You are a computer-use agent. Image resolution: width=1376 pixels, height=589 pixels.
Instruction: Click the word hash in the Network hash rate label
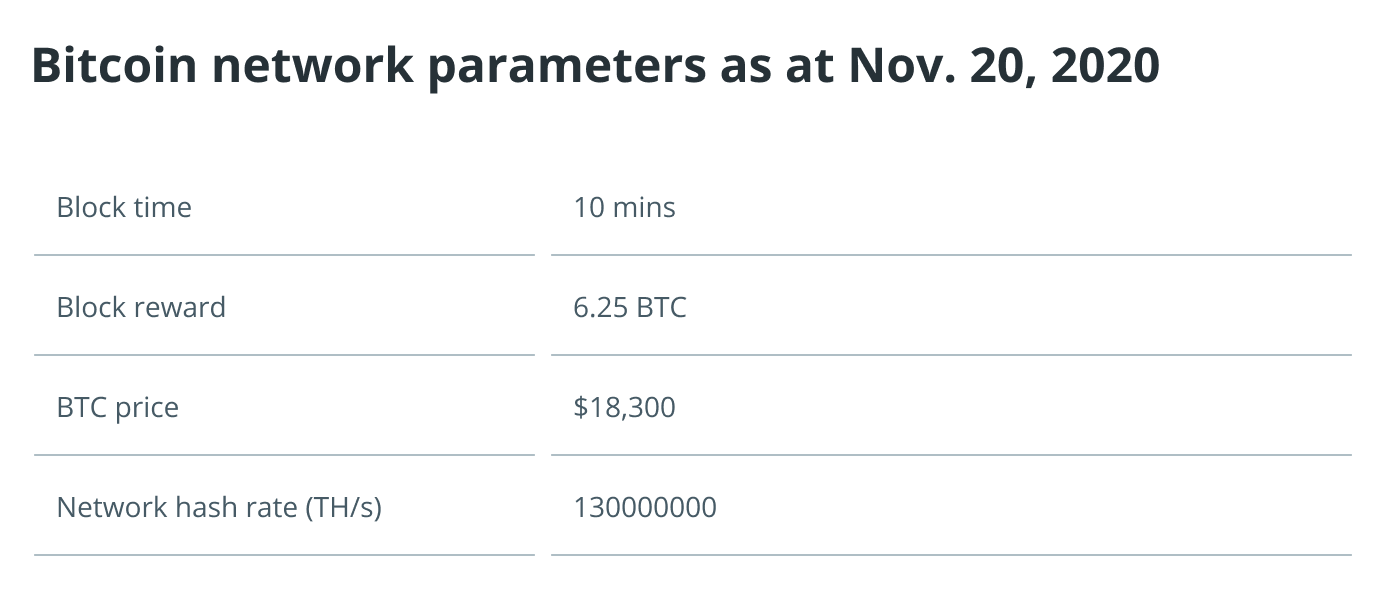[205, 507]
